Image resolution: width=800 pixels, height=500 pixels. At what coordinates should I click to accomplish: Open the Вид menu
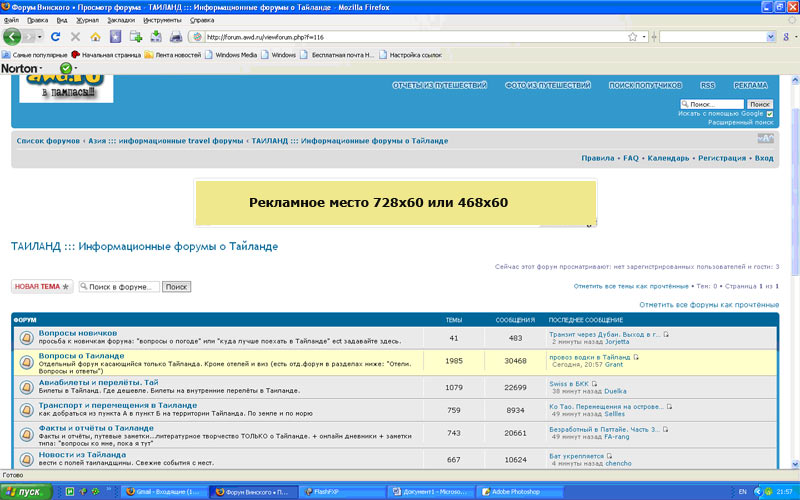62,20
